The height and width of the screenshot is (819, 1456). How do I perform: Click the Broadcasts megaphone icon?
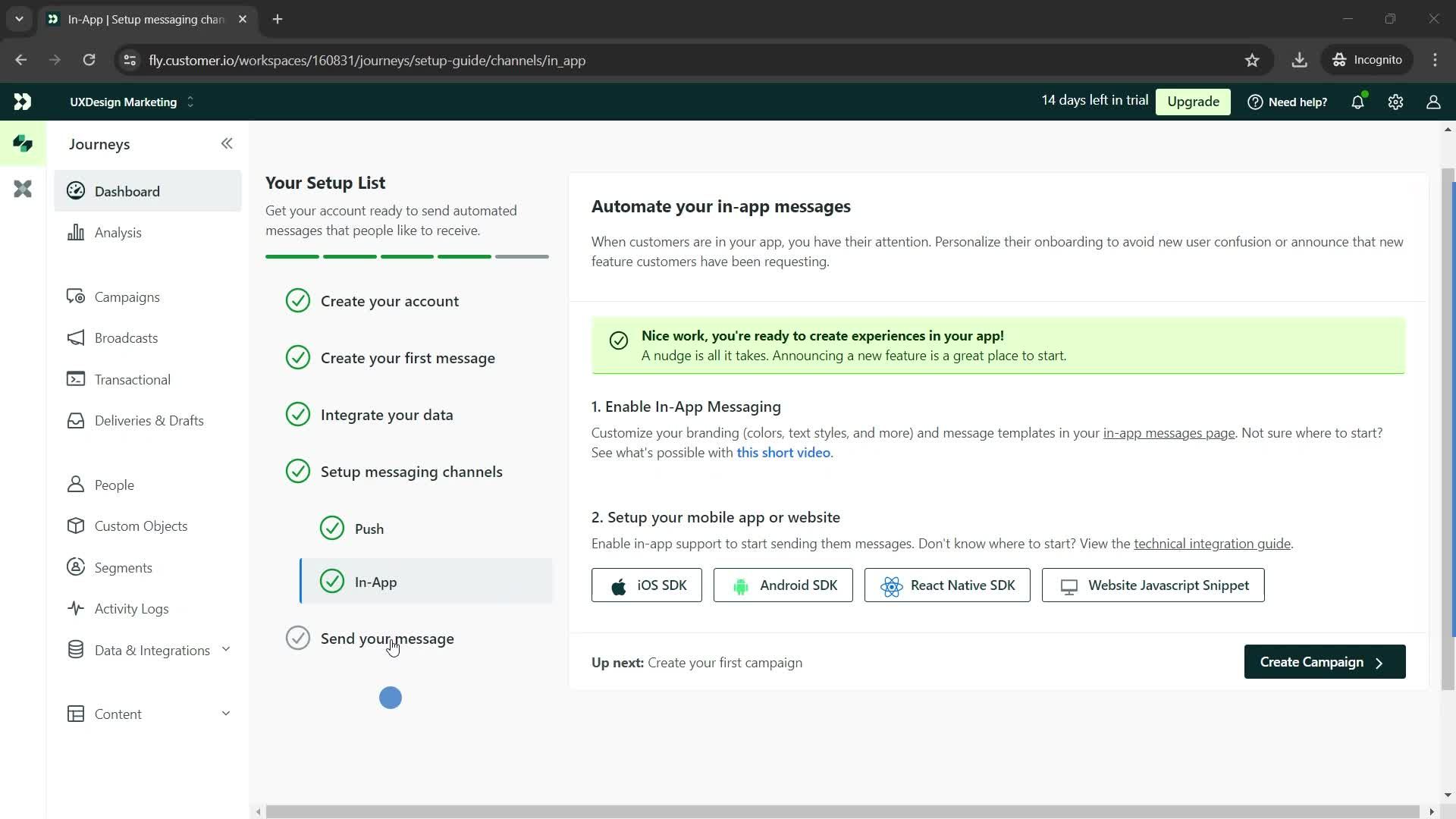76,337
